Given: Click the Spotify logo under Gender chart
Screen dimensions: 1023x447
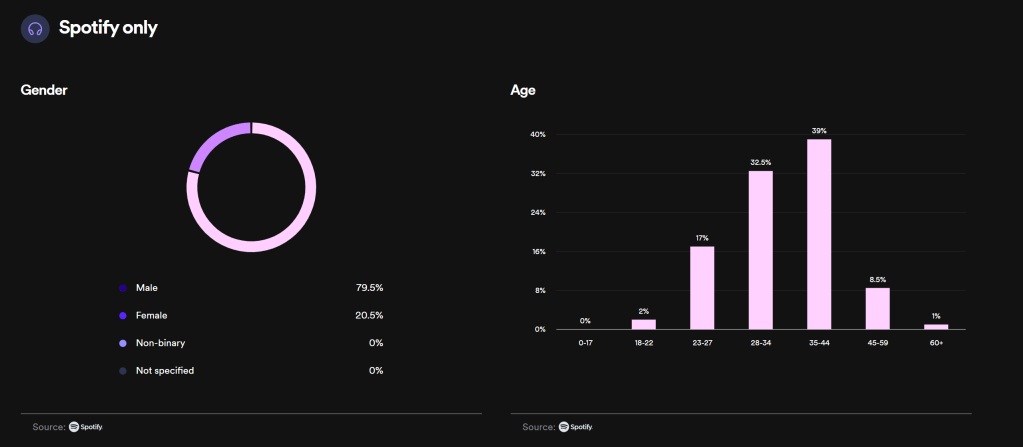Looking at the screenshot, I should (86, 427).
